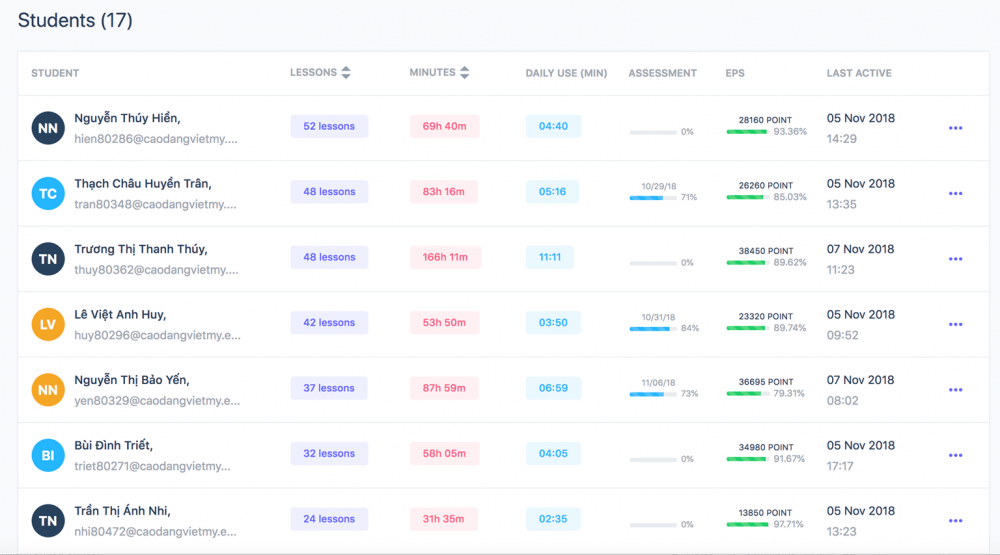Open the three-dot menu for Nguyễn Thị Bảo Yến

click(955, 390)
